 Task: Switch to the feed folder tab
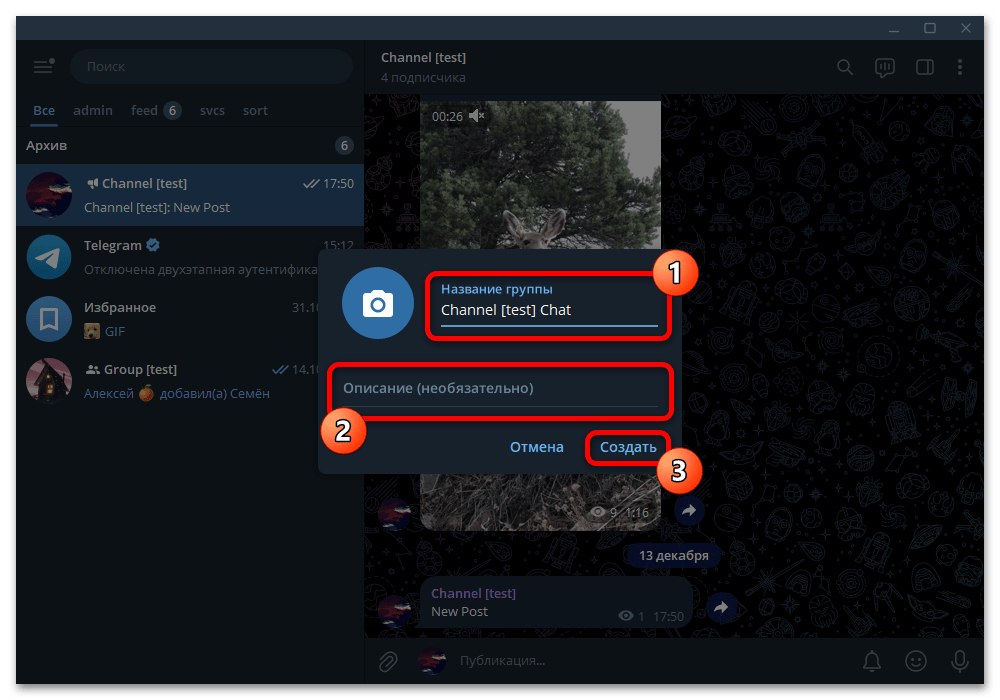tap(156, 110)
